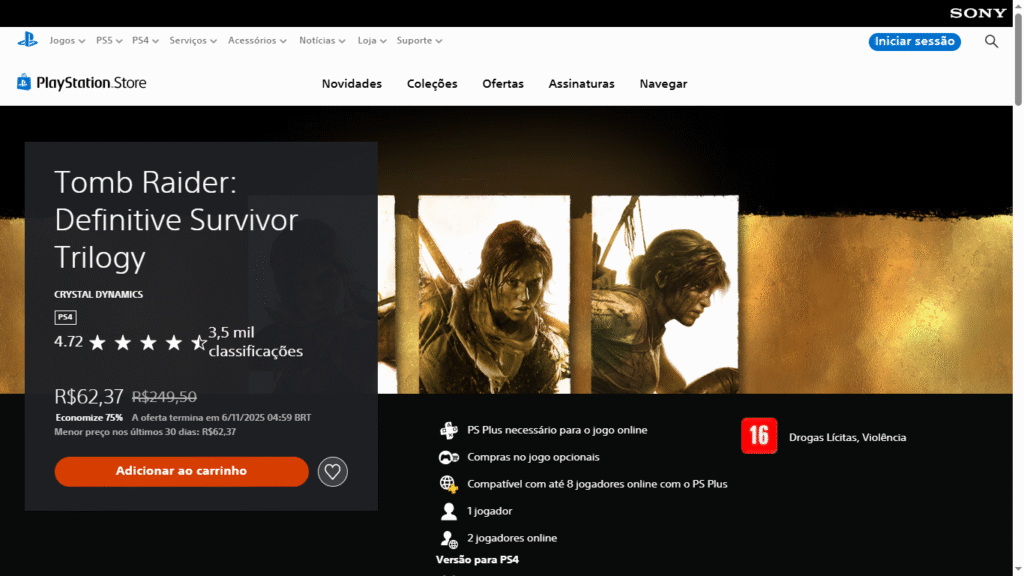Switch to the Assinaturas tab

(581, 84)
